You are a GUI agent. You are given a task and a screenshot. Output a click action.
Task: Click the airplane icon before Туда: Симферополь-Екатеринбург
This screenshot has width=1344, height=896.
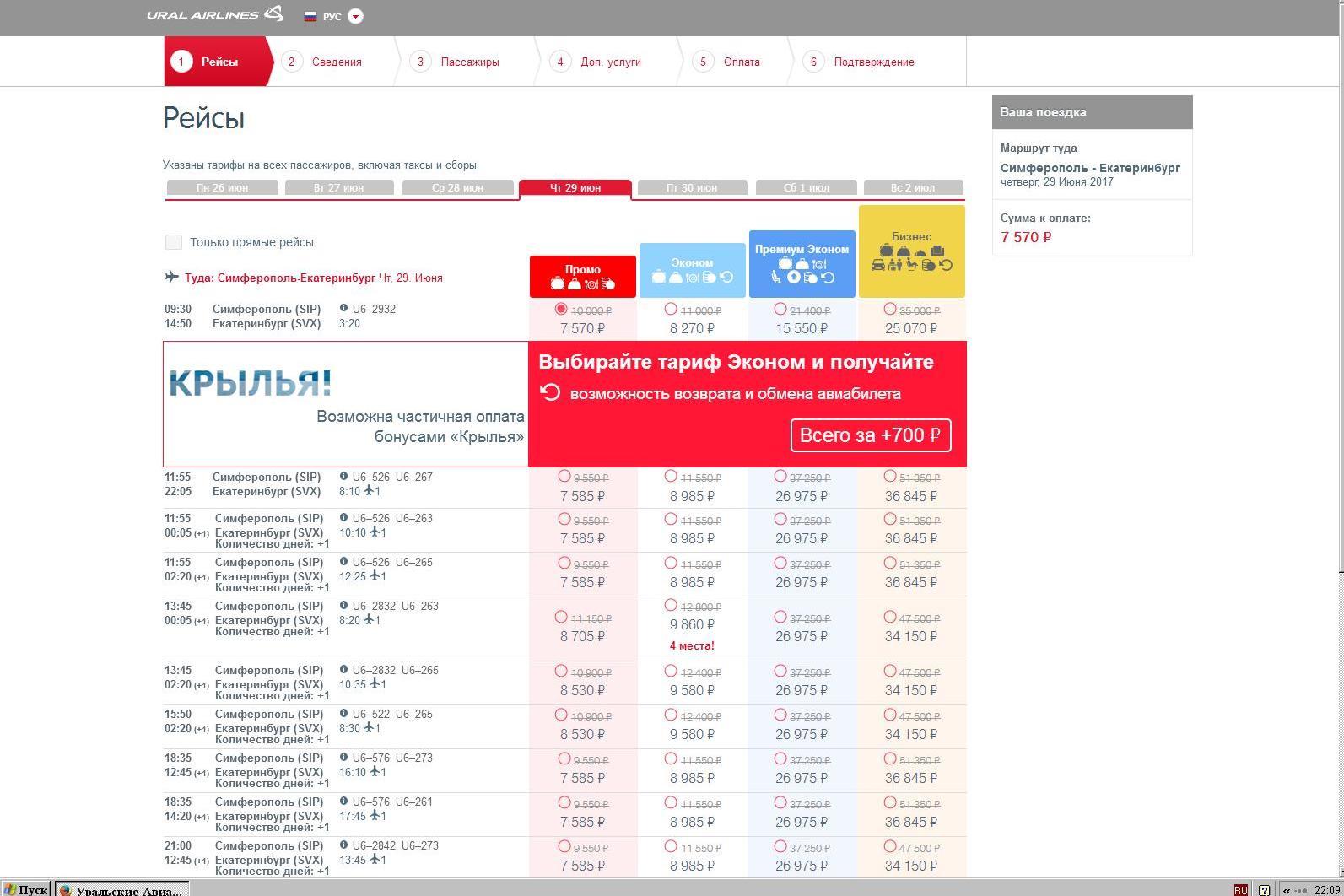pos(172,276)
